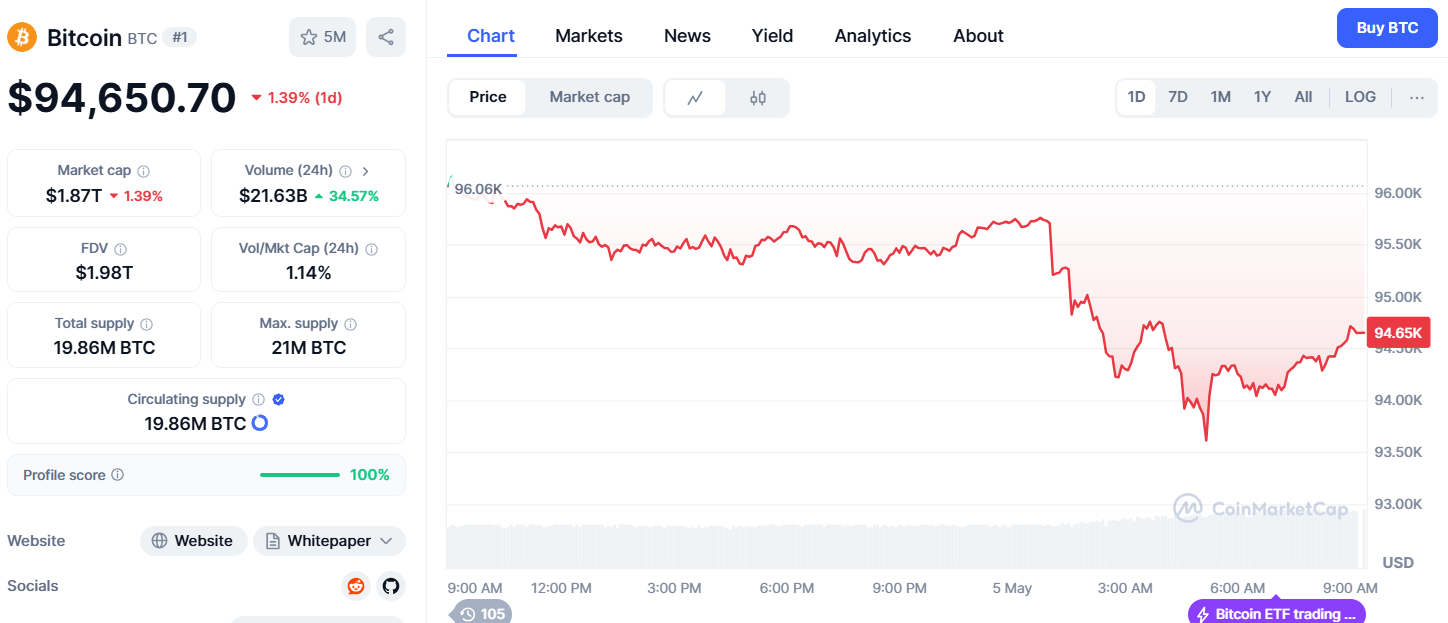The image size is (1448, 623).
Task: Expand the Whitepaper dropdown
Action: 329,541
